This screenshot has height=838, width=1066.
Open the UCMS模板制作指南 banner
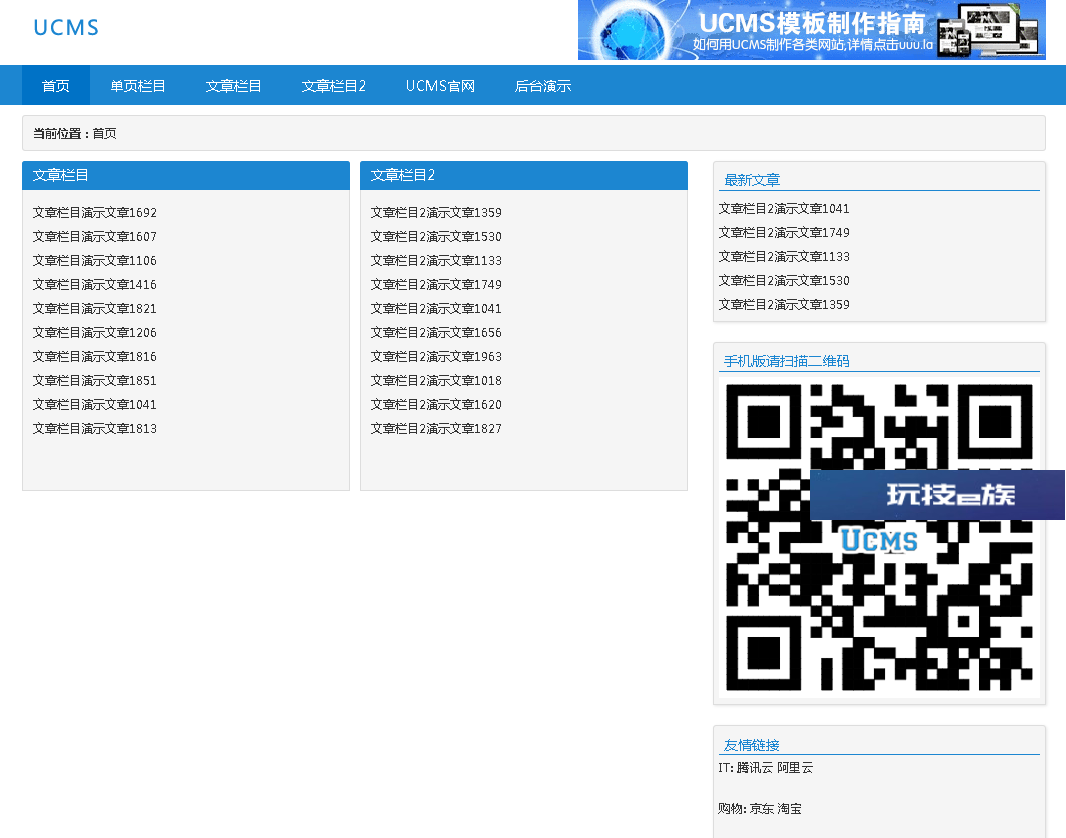pyautogui.click(x=811, y=30)
